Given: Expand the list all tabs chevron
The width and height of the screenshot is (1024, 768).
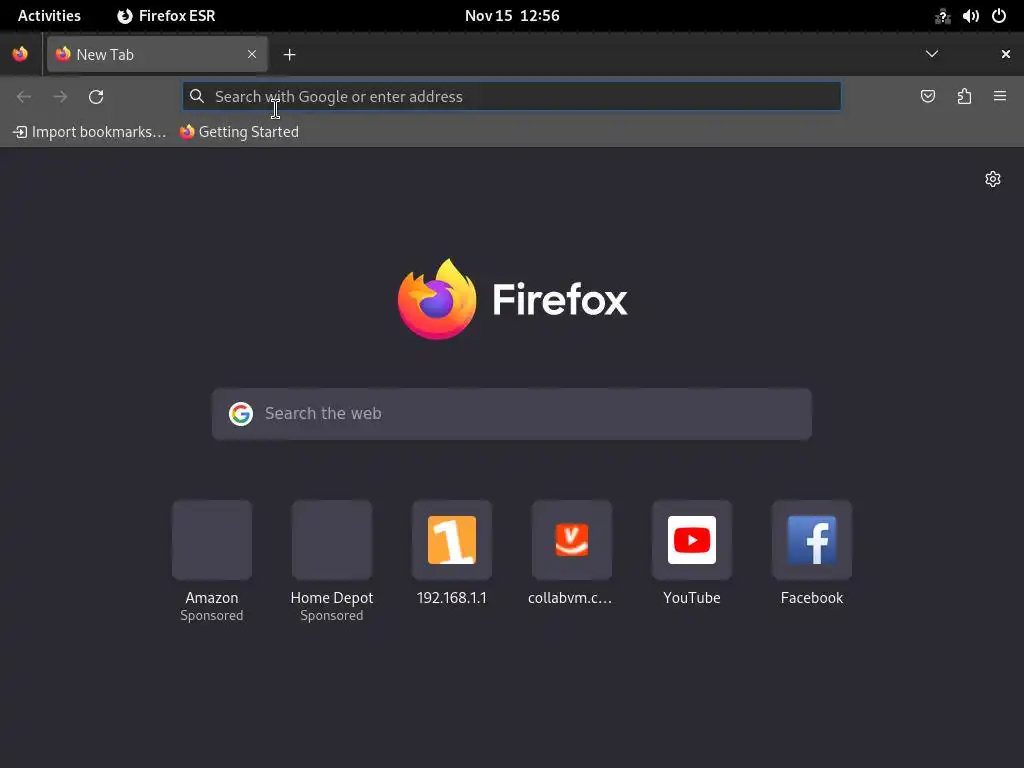Looking at the screenshot, I should point(932,54).
